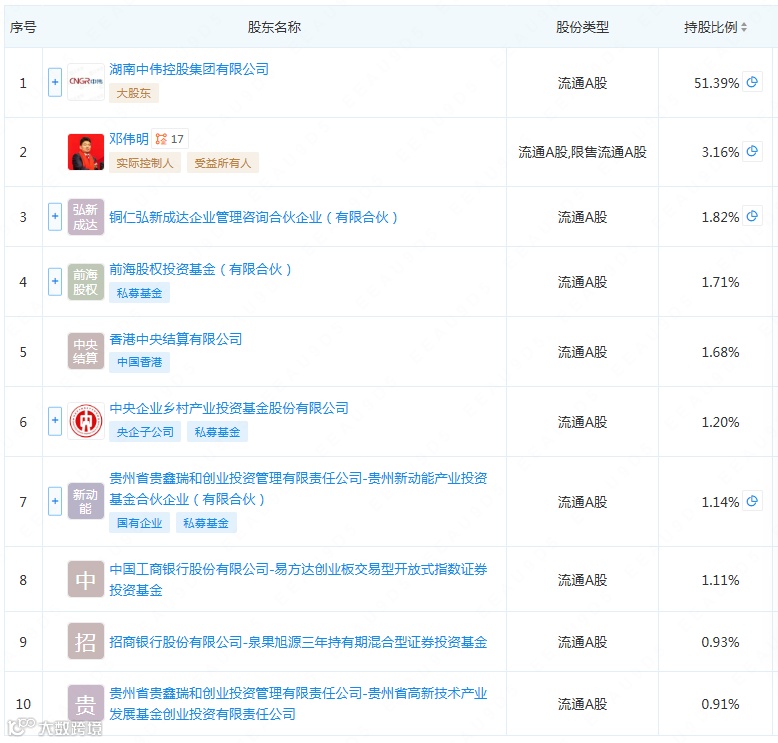Expand row 3 铜仁弘新成达 with plus button
778x743 pixels.
(x=55, y=216)
